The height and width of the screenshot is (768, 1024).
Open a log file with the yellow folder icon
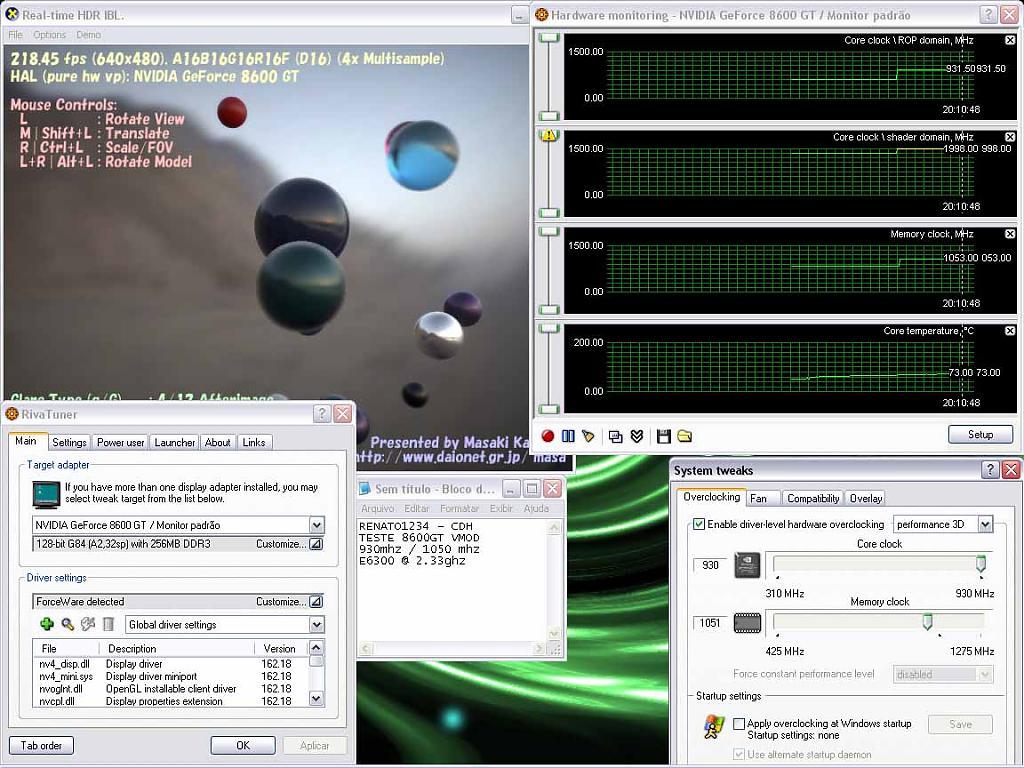click(684, 436)
